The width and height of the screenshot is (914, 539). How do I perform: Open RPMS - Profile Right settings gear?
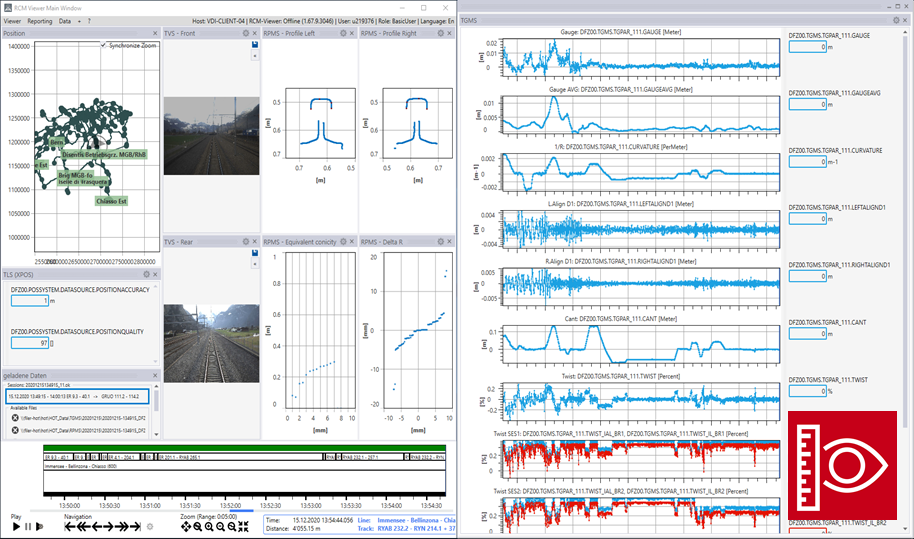point(441,33)
